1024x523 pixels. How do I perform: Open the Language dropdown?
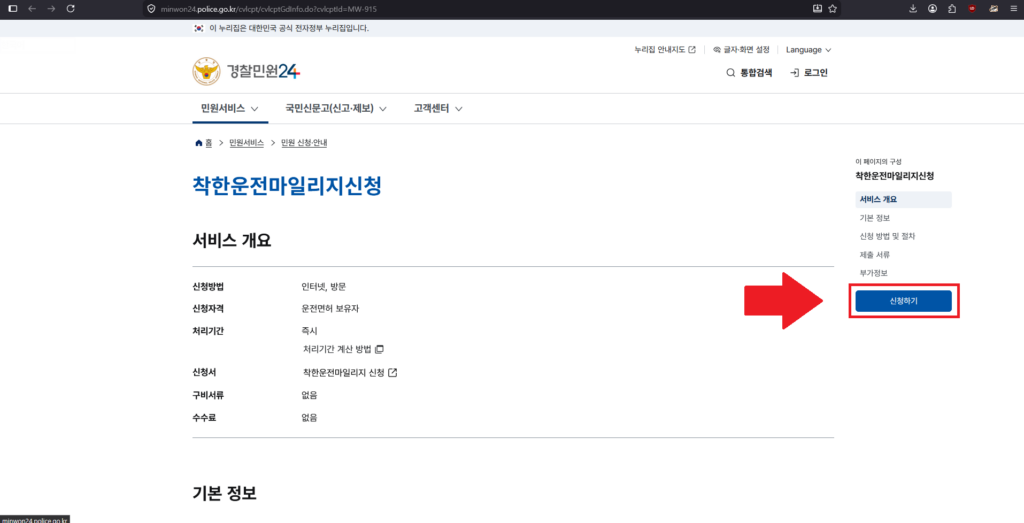click(x=808, y=50)
